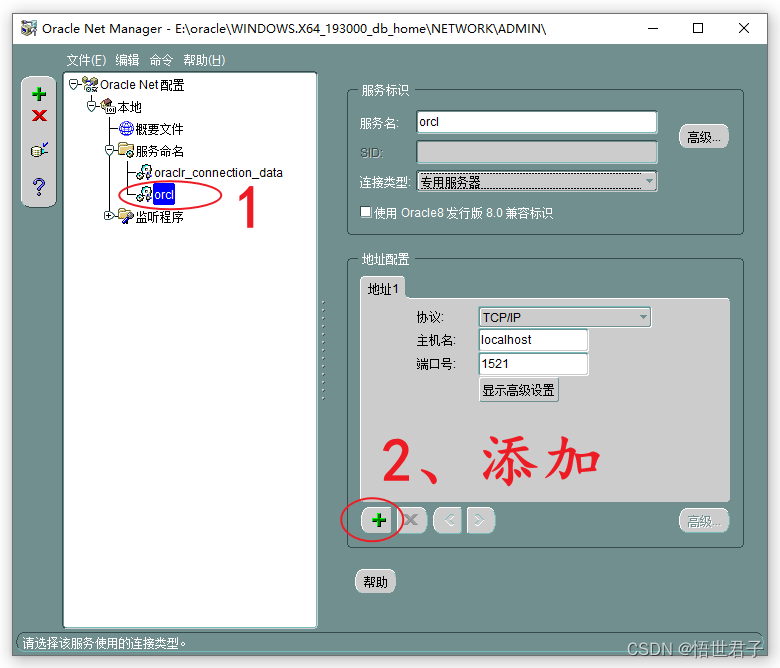Viewport: 780px width, 668px height.
Task: Open the 协议 TCP/IP dropdown
Action: coord(643,317)
